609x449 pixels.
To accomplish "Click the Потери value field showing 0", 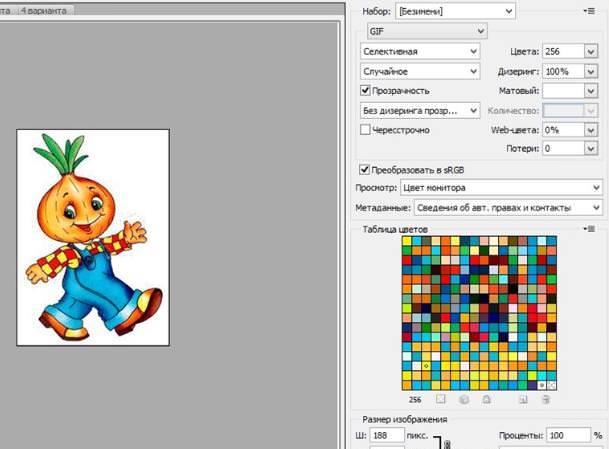I will (563, 148).
